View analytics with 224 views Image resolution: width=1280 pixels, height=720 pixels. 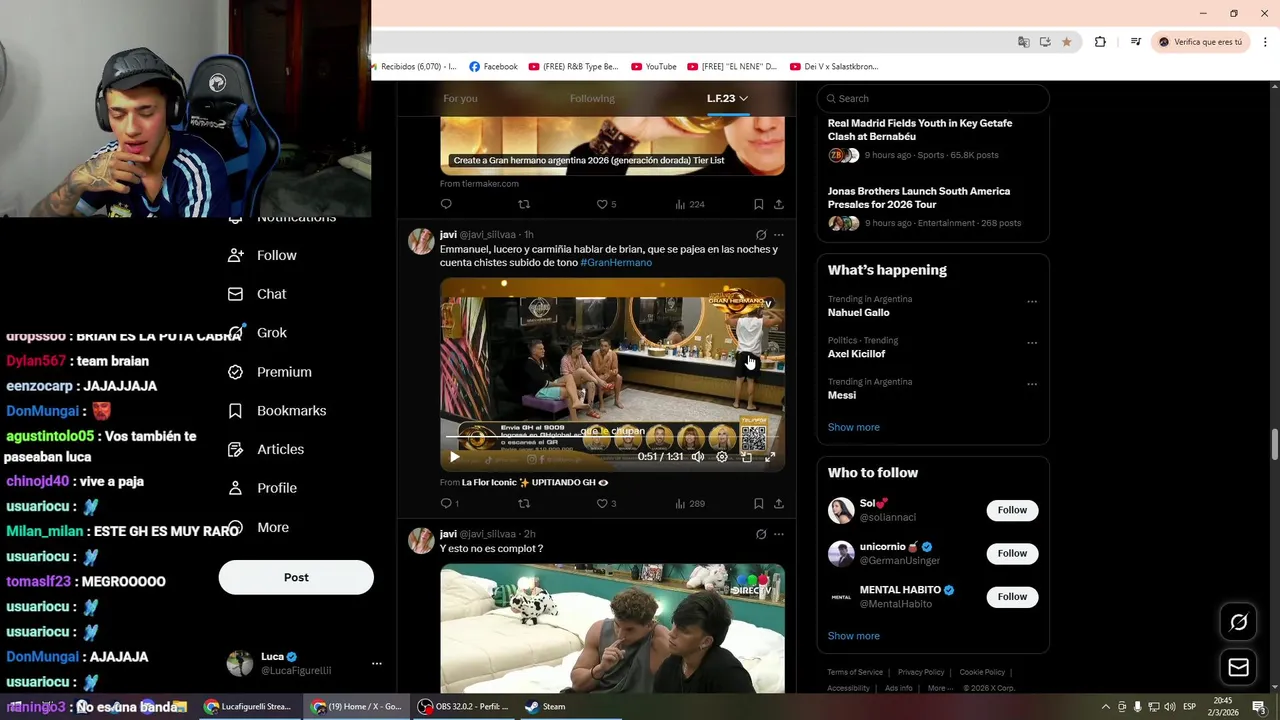(x=689, y=204)
